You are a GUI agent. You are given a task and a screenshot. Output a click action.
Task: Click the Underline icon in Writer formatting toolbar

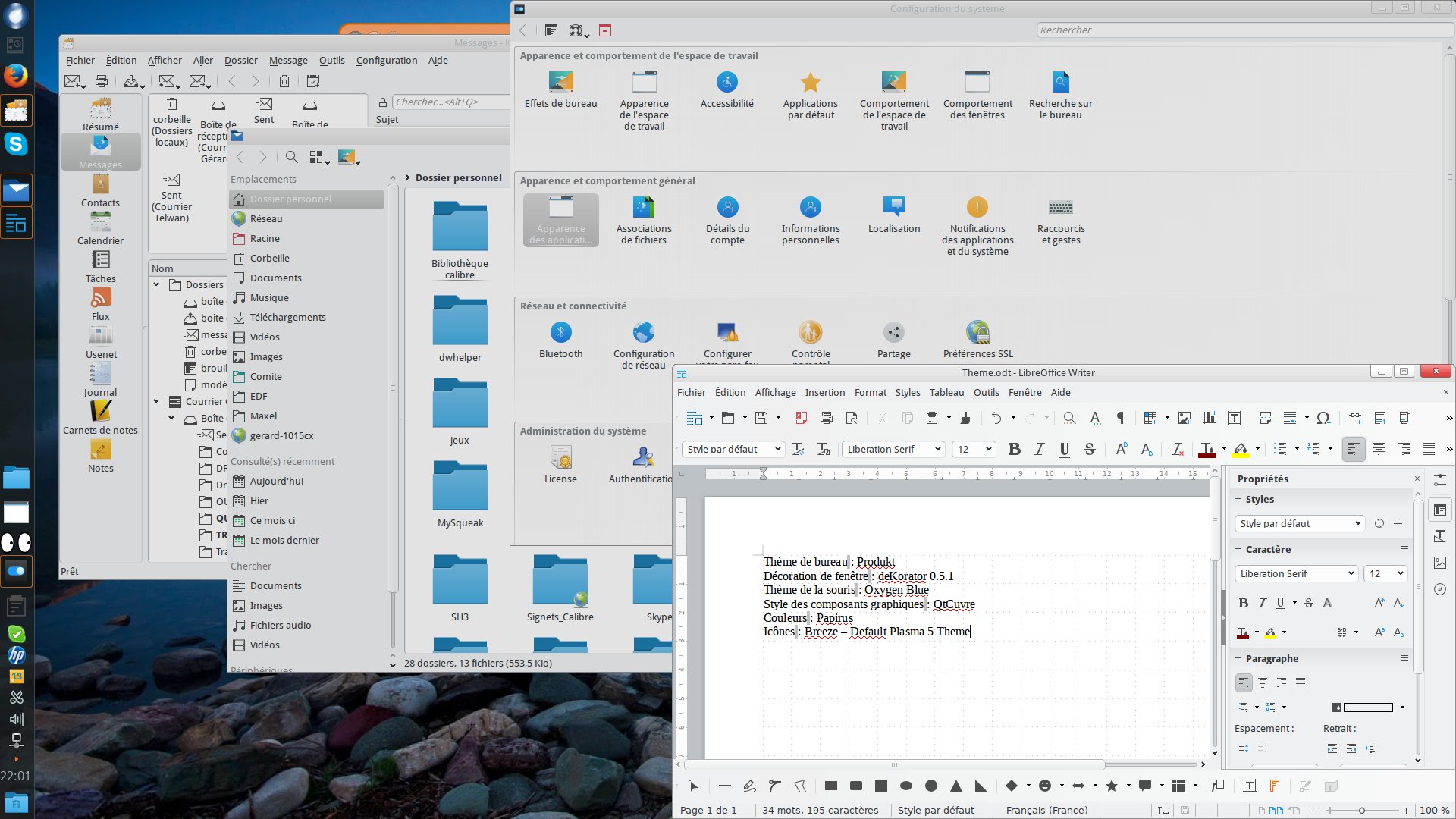click(1065, 450)
